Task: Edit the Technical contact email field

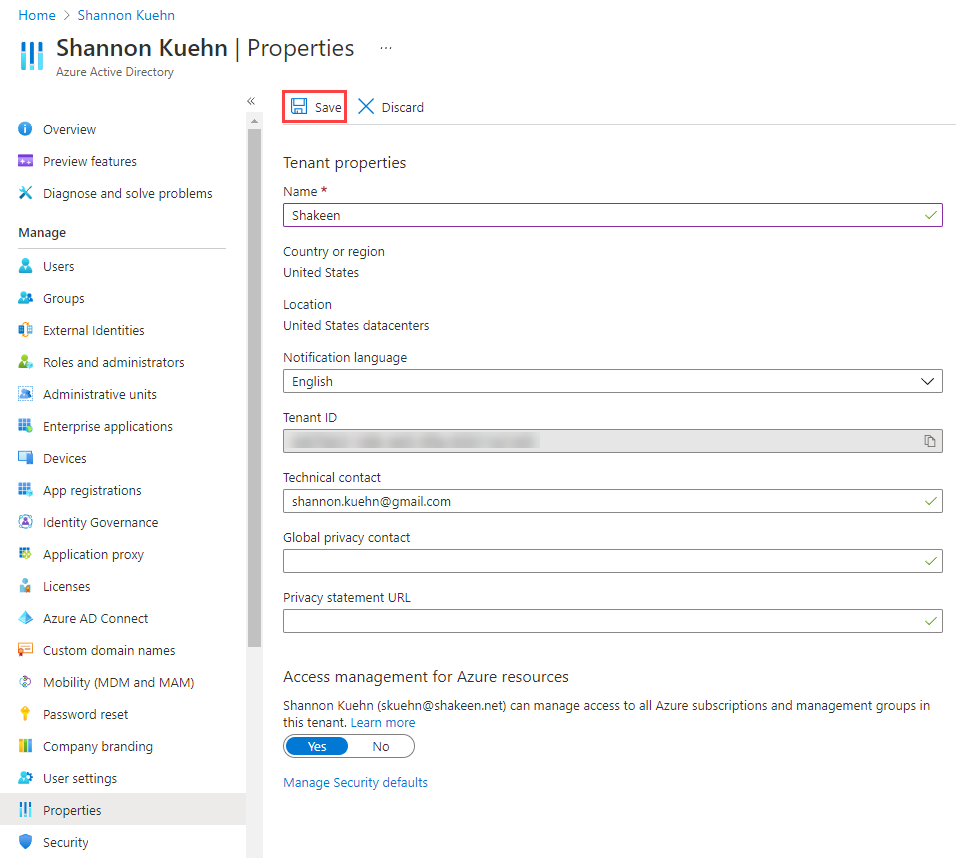Action: (613, 501)
